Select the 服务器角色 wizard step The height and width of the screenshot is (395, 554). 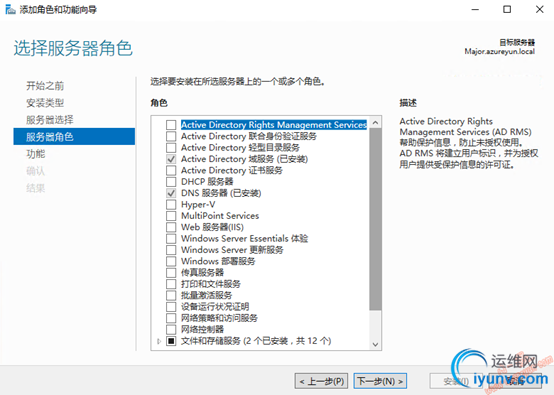[74, 136]
